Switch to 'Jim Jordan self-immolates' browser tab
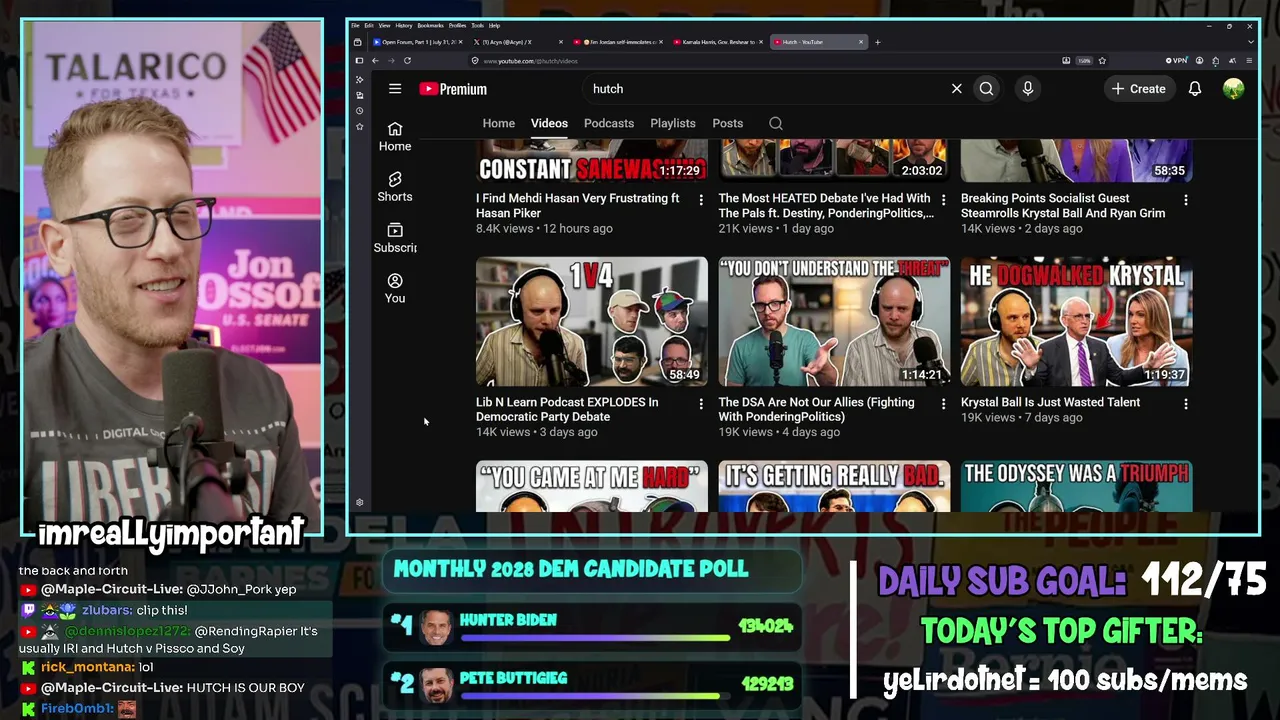Image resolution: width=1280 pixels, height=720 pixels. coord(620,42)
